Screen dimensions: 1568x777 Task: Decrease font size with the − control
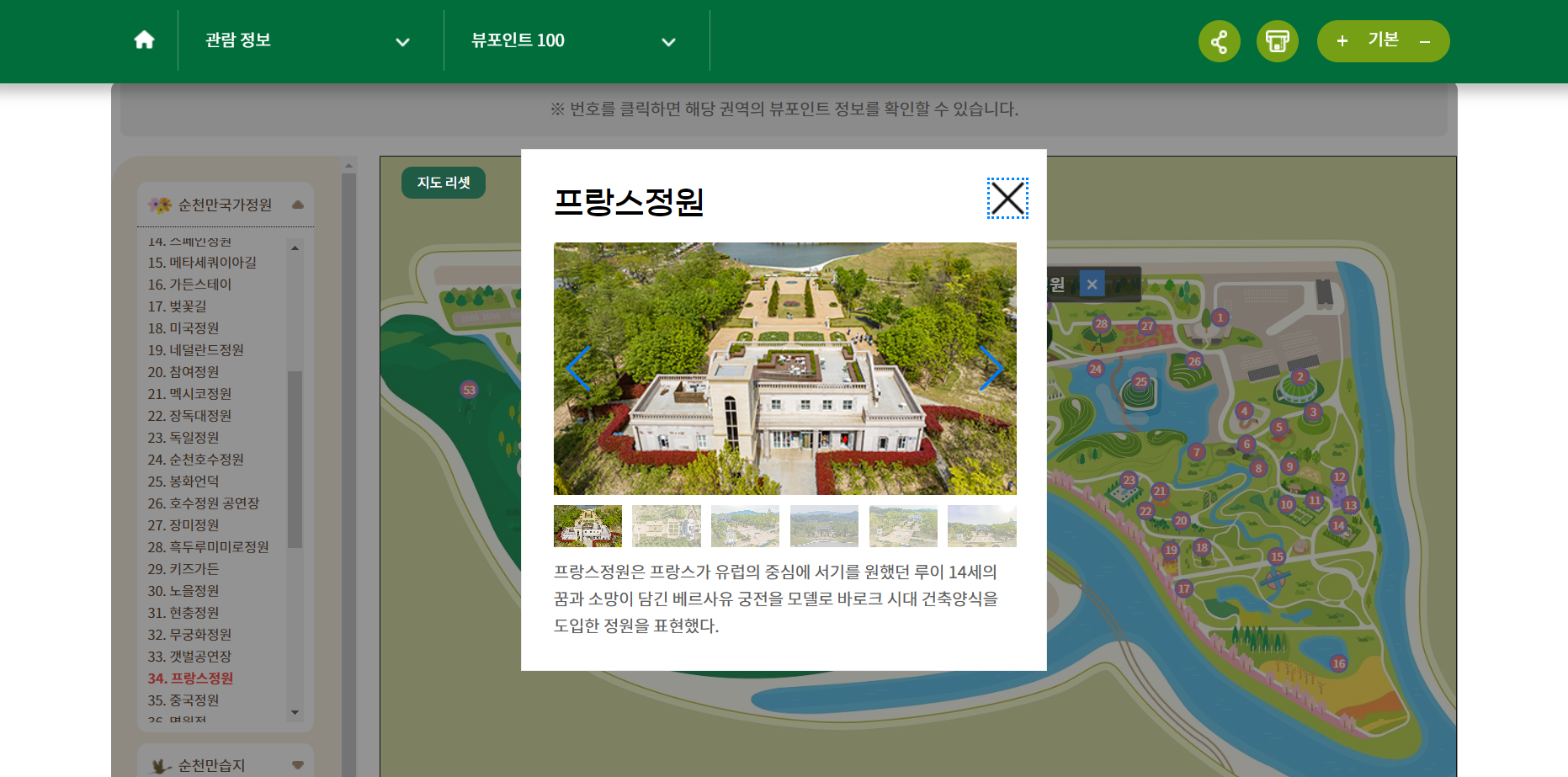pos(1424,40)
